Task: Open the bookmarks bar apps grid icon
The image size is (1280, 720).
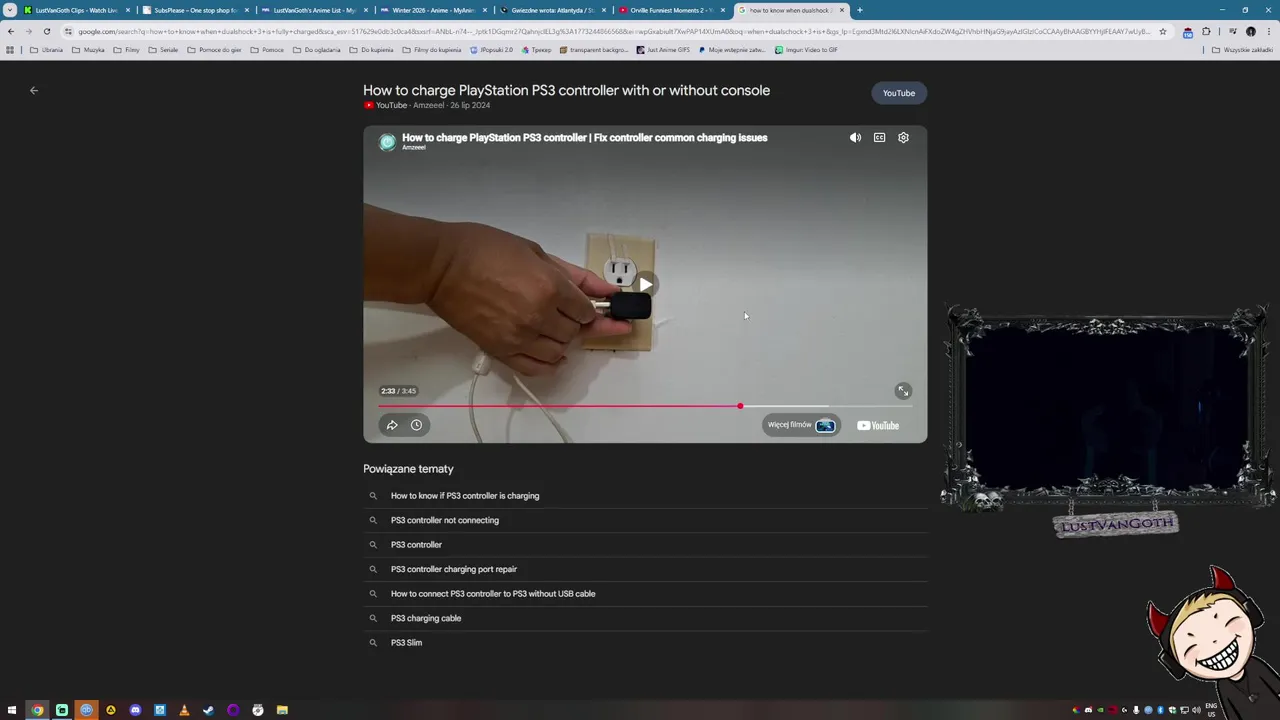Action: (x=10, y=49)
